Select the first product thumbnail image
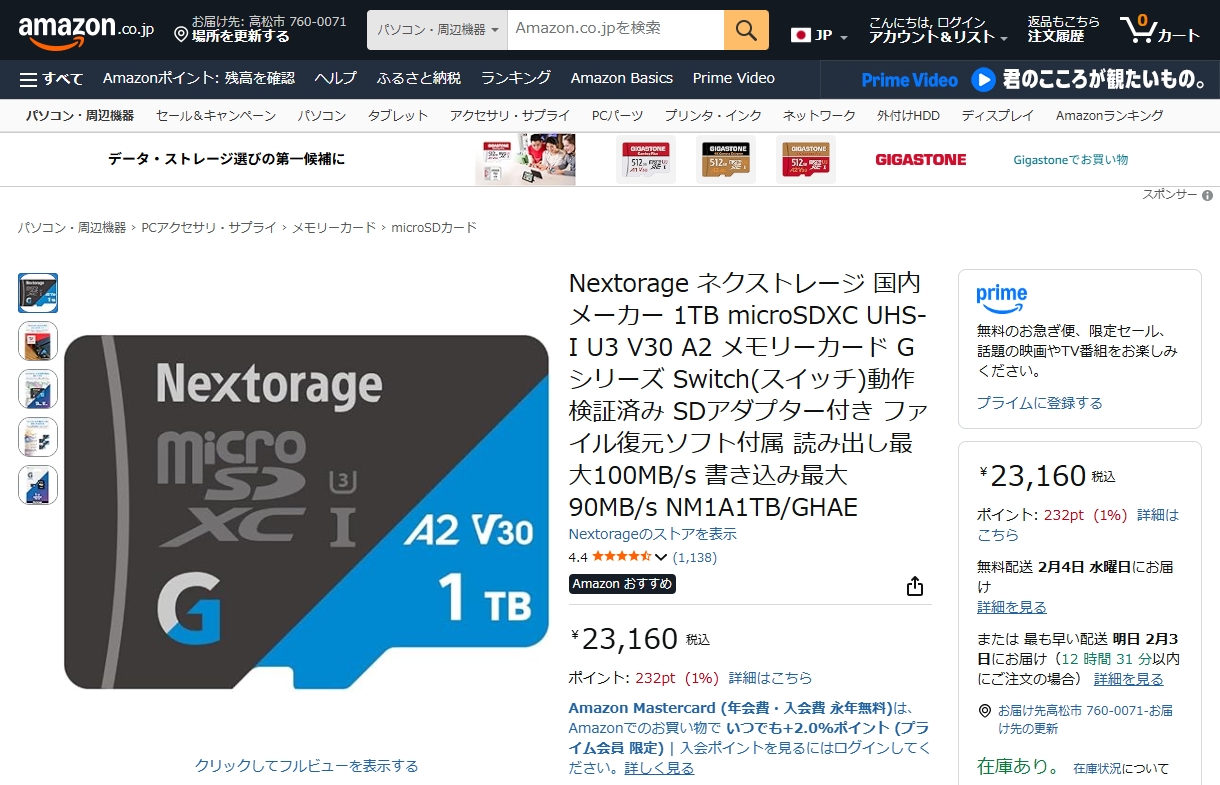This screenshot has width=1220, height=785. tap(38, 293)
